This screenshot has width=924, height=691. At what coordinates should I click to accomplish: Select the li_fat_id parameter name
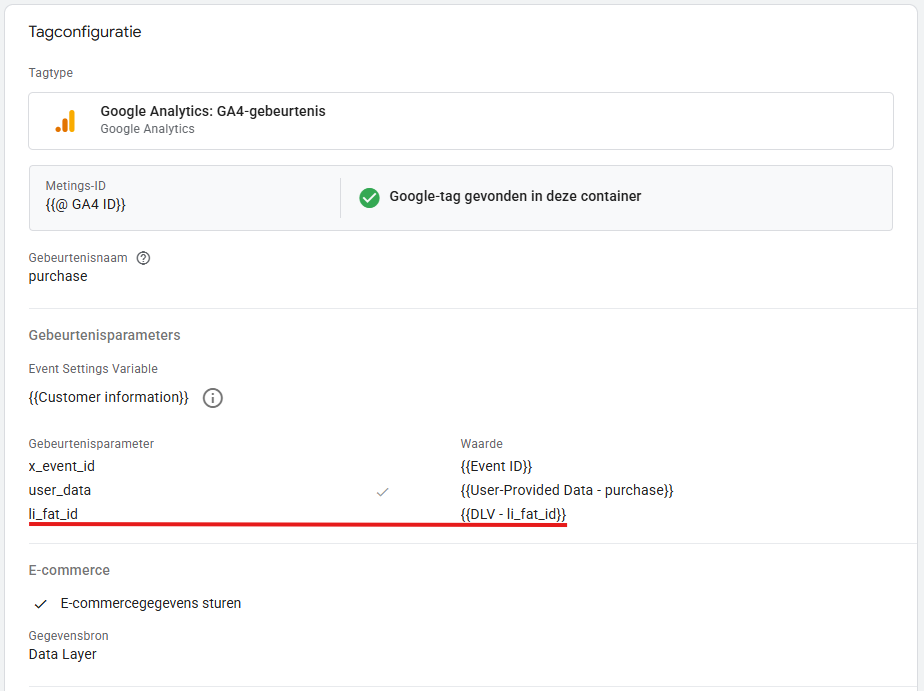[53, 514]
